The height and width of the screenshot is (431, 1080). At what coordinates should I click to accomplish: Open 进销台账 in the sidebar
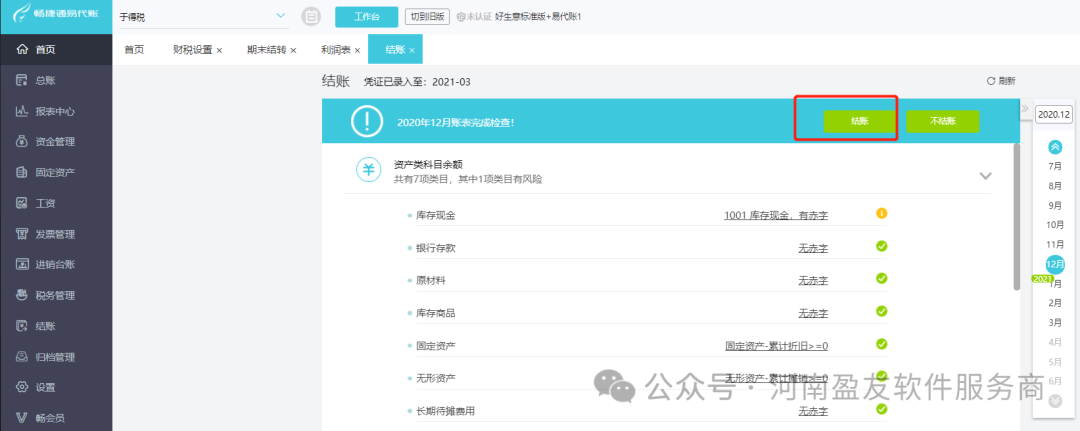(56, 264)
